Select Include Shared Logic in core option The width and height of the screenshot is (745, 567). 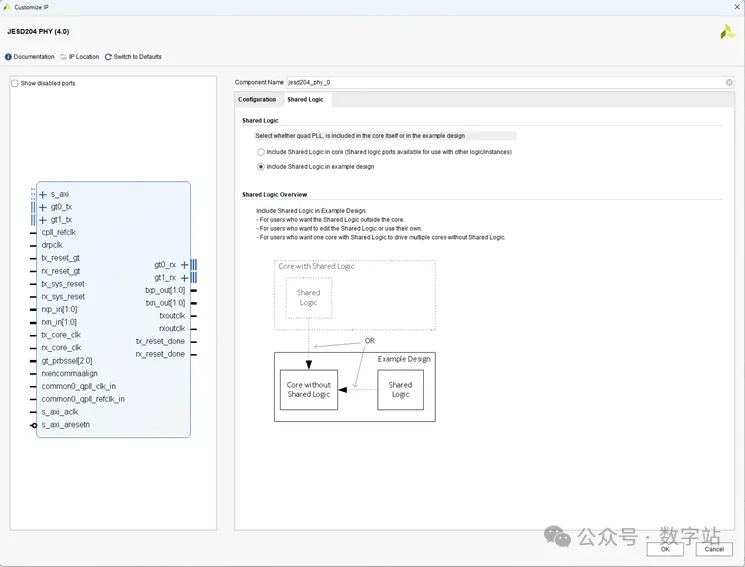pyautogui.click(x=261, y=152)
